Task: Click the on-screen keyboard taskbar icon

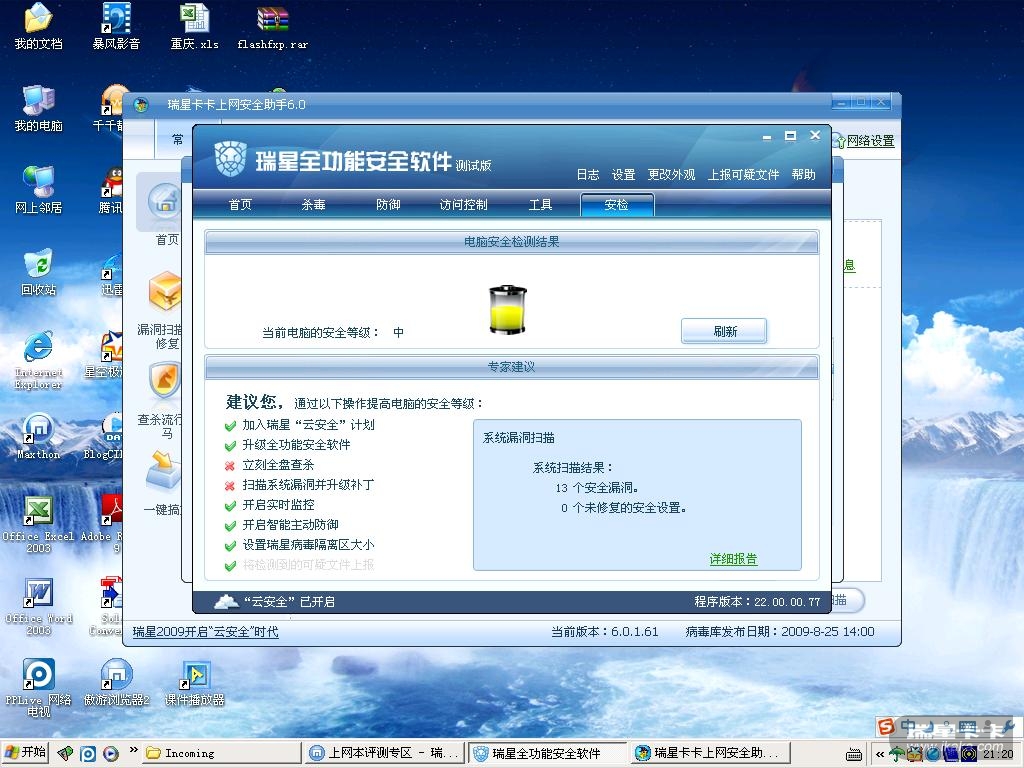Action: (x=853, y=754)
